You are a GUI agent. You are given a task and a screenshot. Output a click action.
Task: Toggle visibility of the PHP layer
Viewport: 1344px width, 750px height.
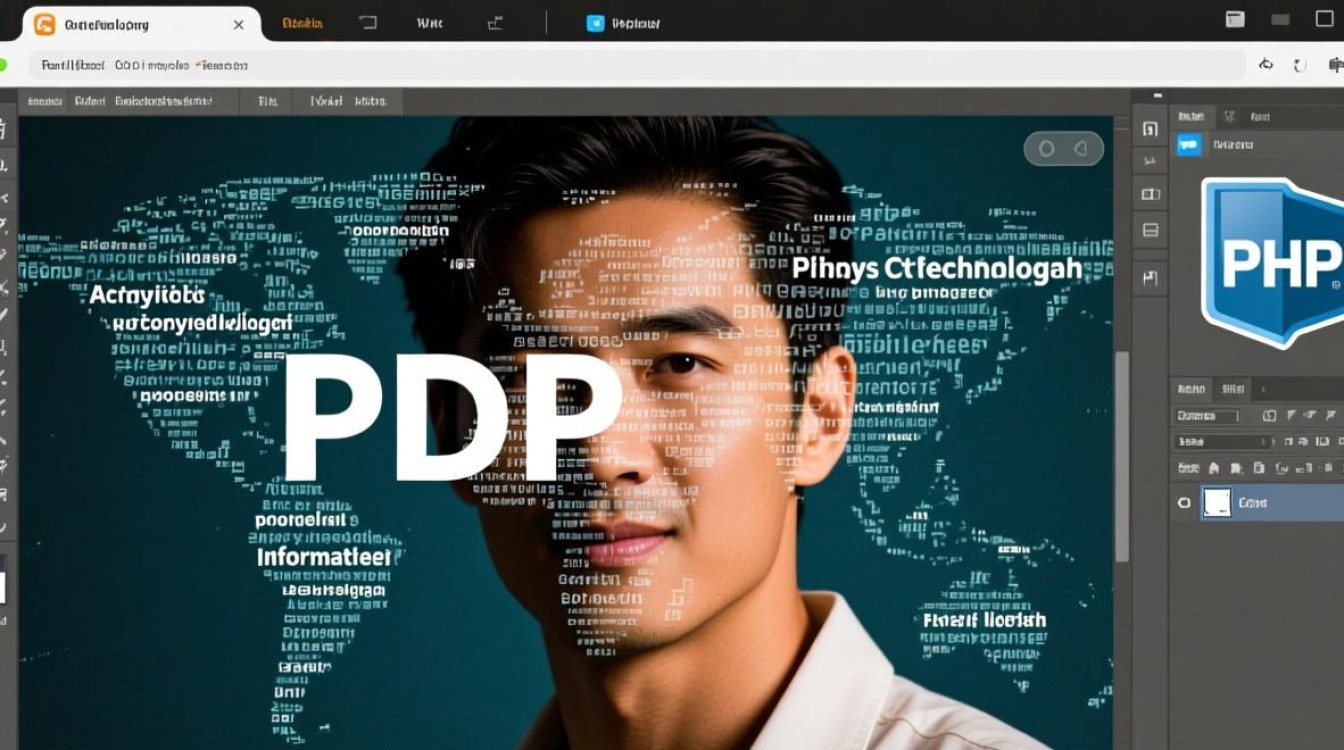tap(1183, 503)
